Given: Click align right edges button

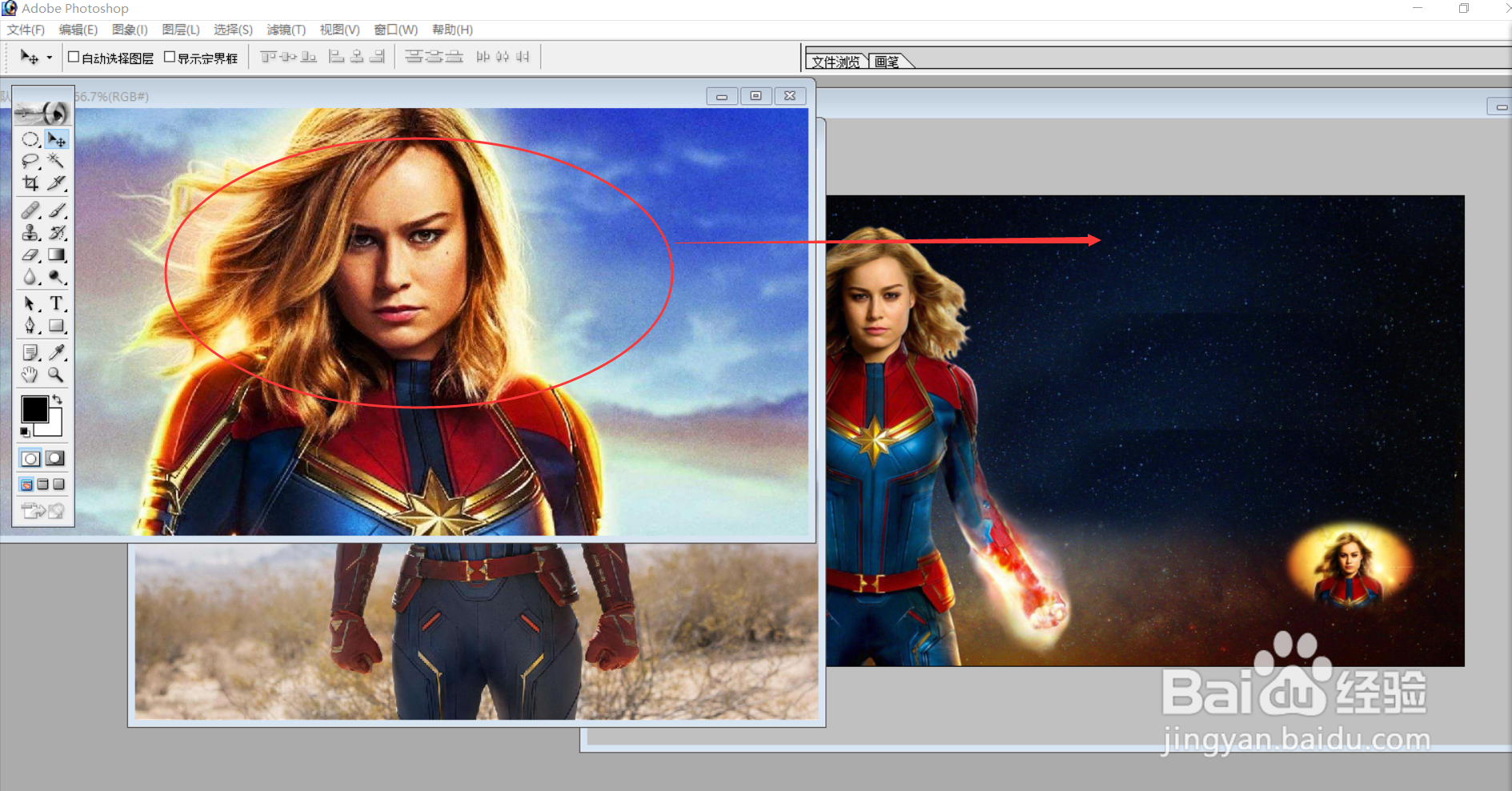Looking at the screenshot, I should (x=378, y=57).
